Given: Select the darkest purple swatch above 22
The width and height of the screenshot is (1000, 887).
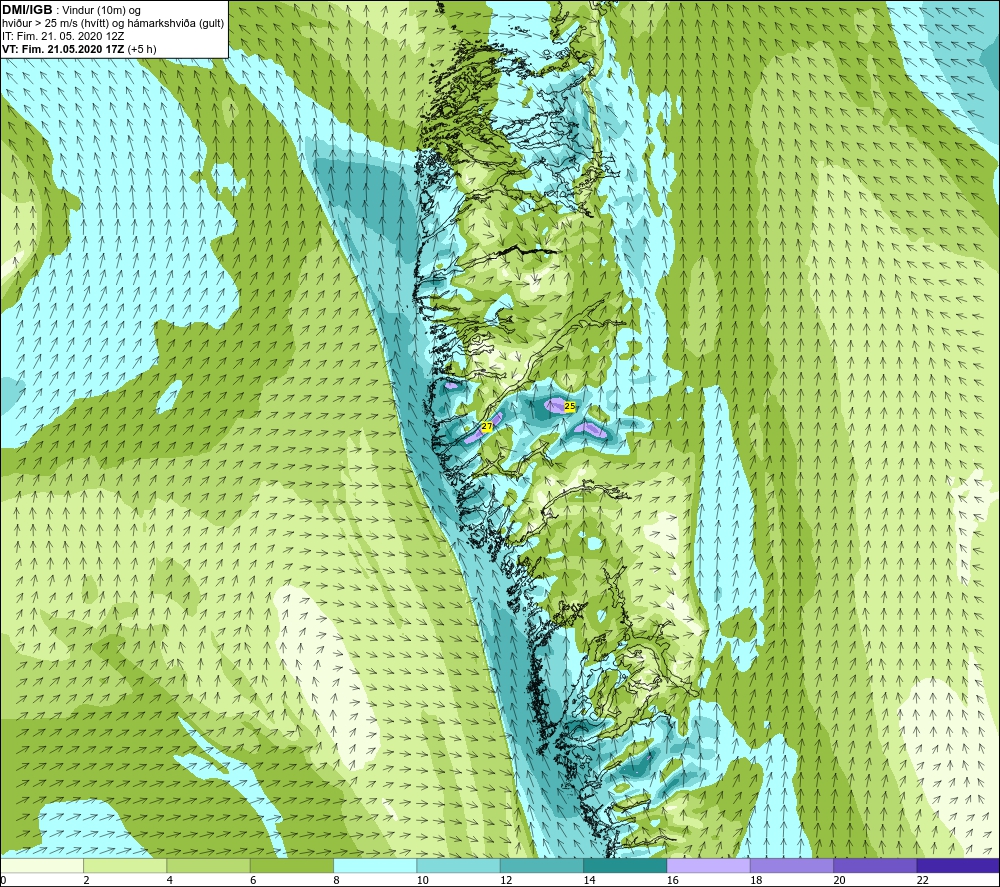Looking at the screenshot, I should [958, 865].
